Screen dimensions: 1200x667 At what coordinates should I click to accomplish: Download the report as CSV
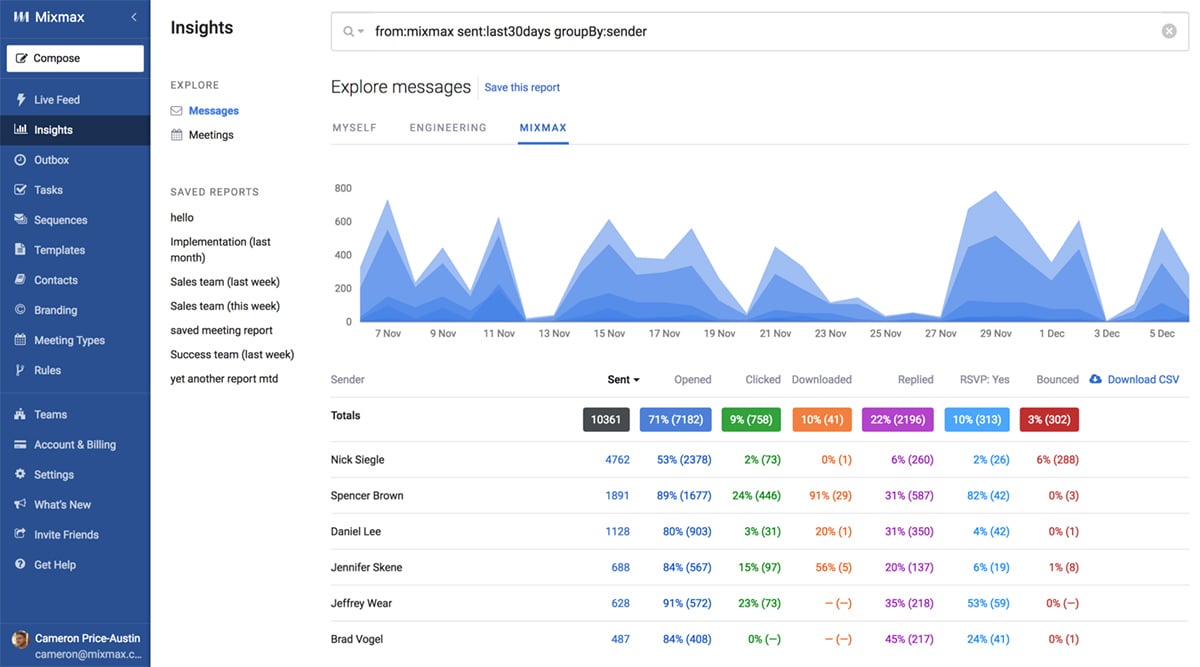(1135, 379)
